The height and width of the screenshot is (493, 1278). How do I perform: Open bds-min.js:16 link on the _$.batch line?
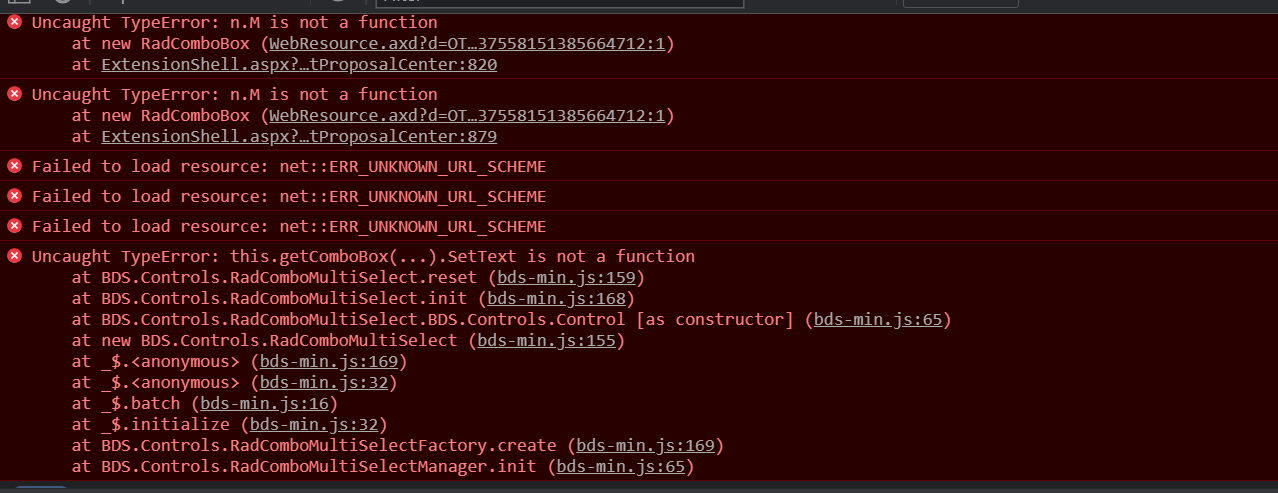coord(264,403)
